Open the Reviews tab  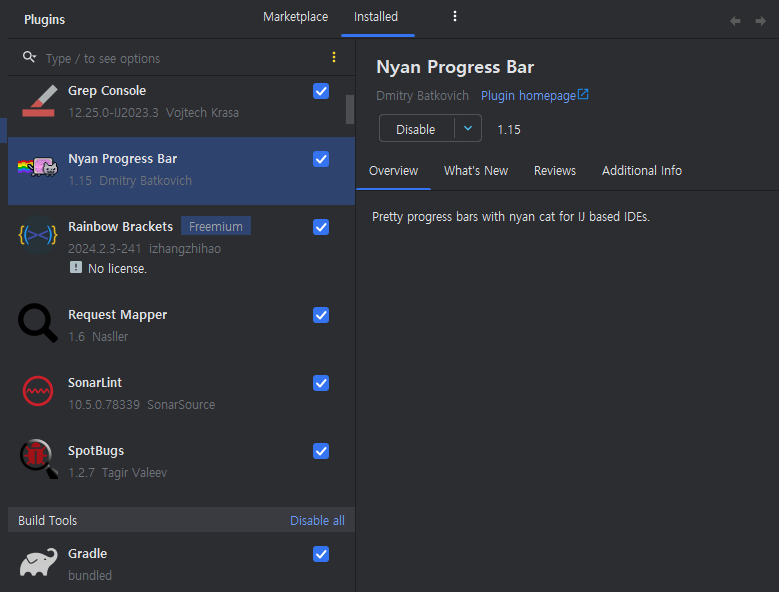(555, 171)
